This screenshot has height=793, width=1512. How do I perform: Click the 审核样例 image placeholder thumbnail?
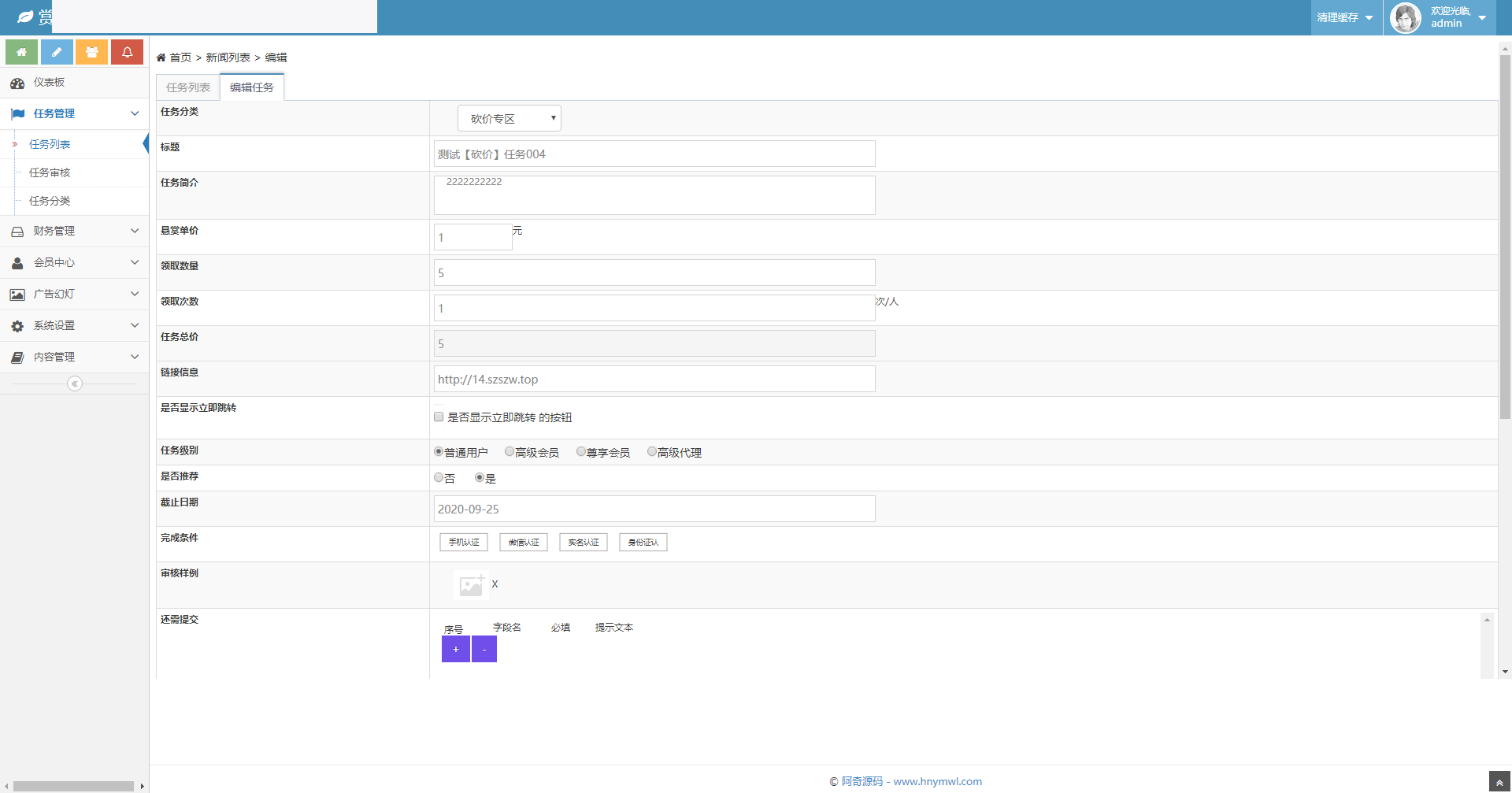pos(471,585)
